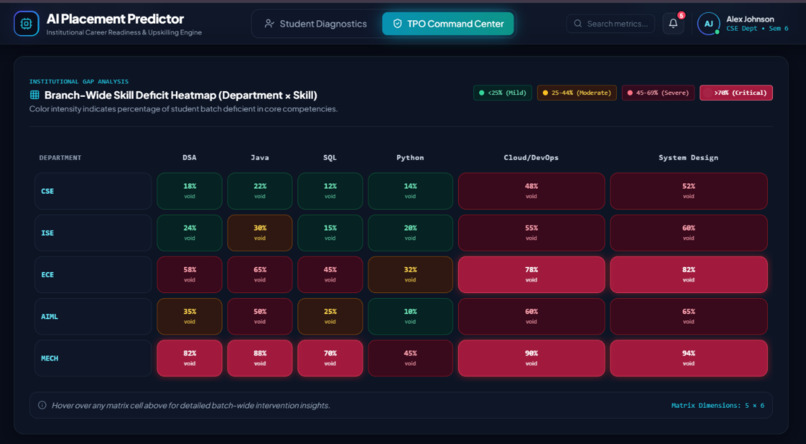
Task: Click the Cloud/DevOps column header
Action: (531, 158)
